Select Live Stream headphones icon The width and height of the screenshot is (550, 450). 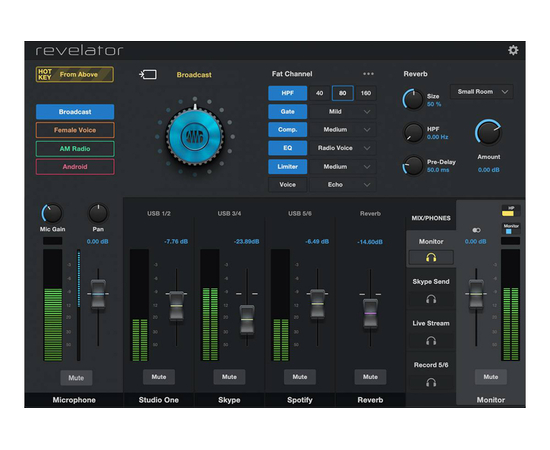click(x=431, y=341)
